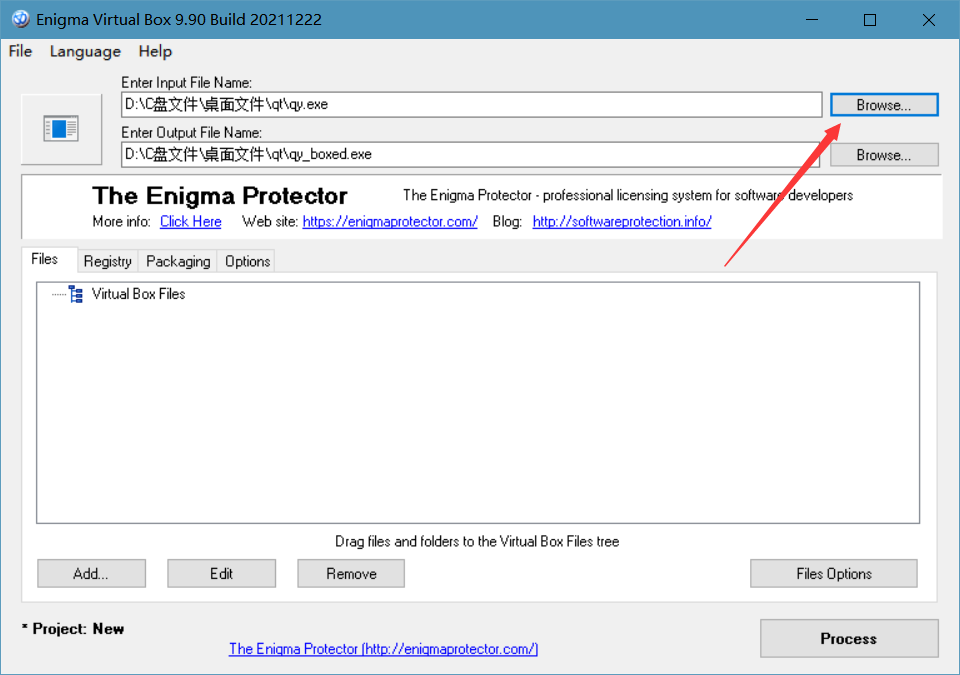Focus the Input File Name field
960x675 pixels.
pos(471,105)
